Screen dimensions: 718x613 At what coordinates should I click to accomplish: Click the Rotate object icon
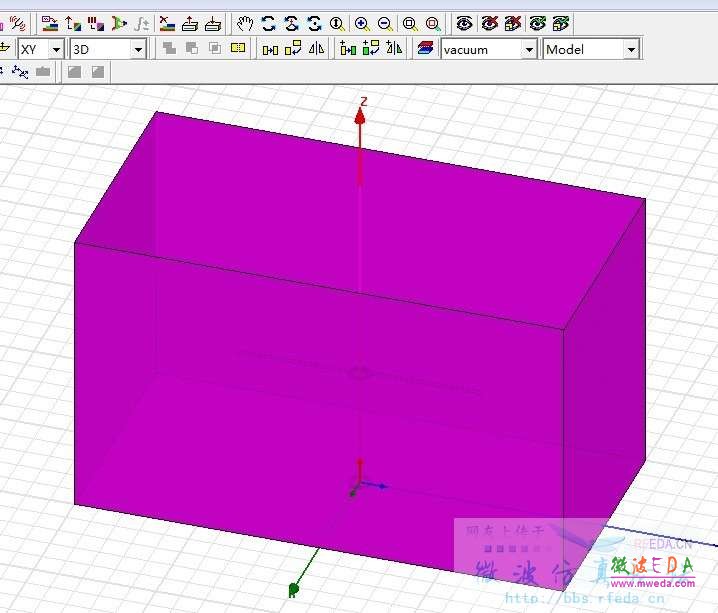(293, 49)
